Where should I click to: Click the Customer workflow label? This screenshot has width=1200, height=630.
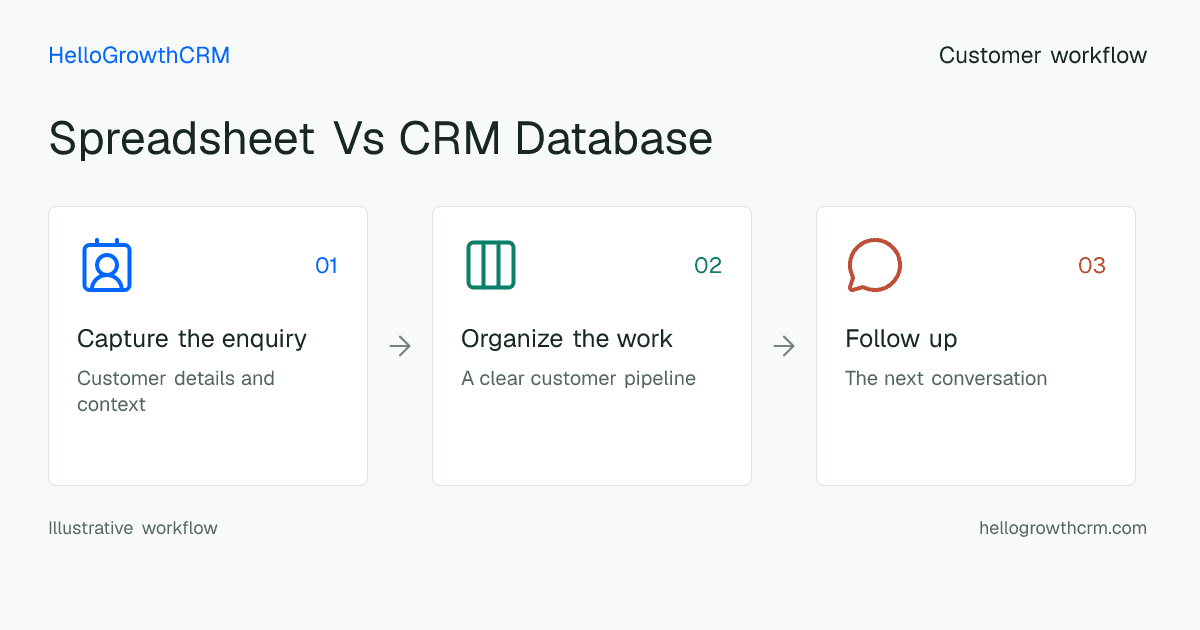1043,56
